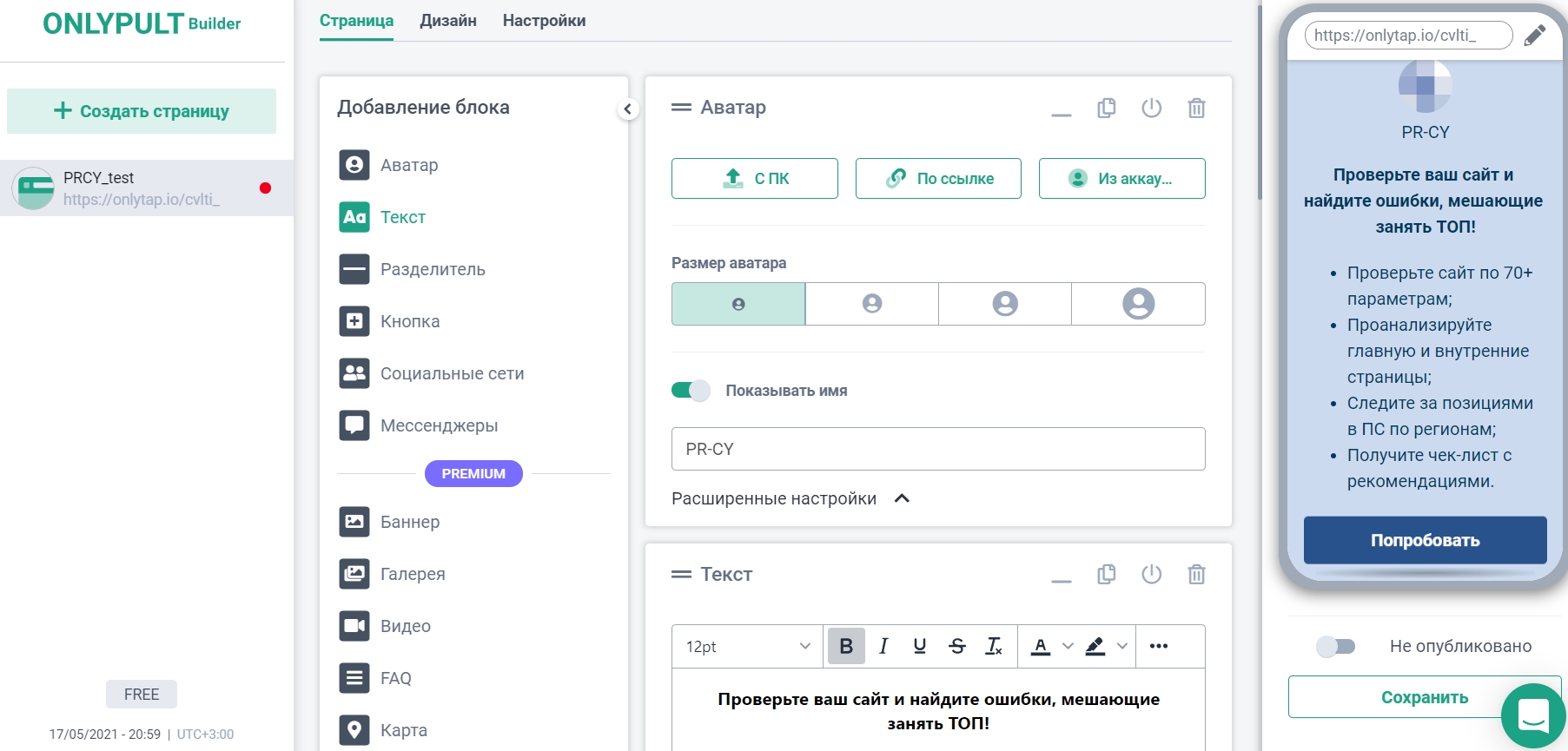Click the preview URL field
Image resolution: width=1568 pixels, height=751 pixels.
click(1409, 36)
